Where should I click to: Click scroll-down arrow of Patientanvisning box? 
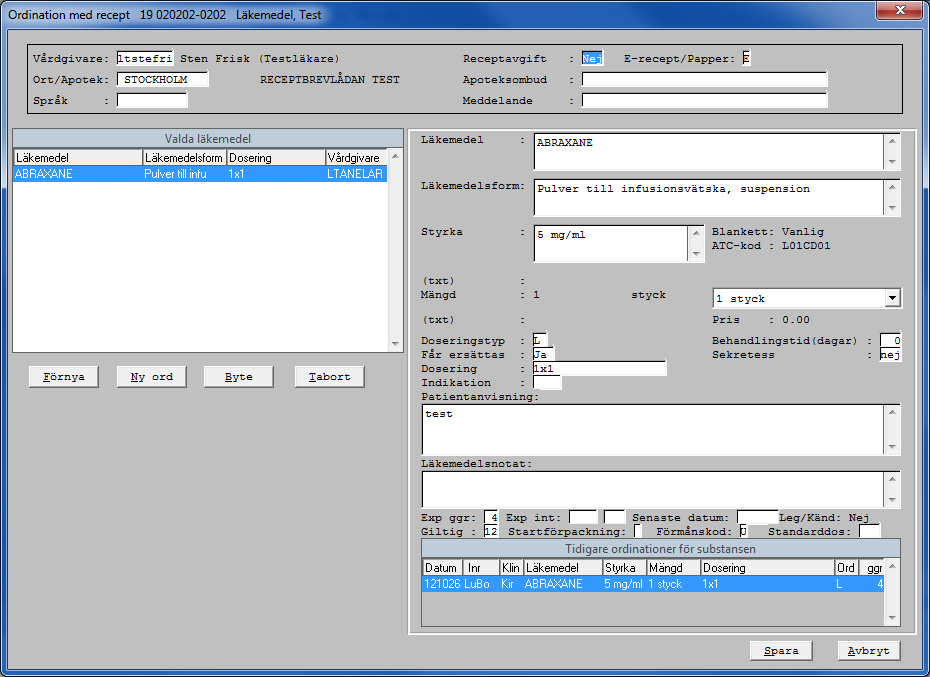[892, 447]
